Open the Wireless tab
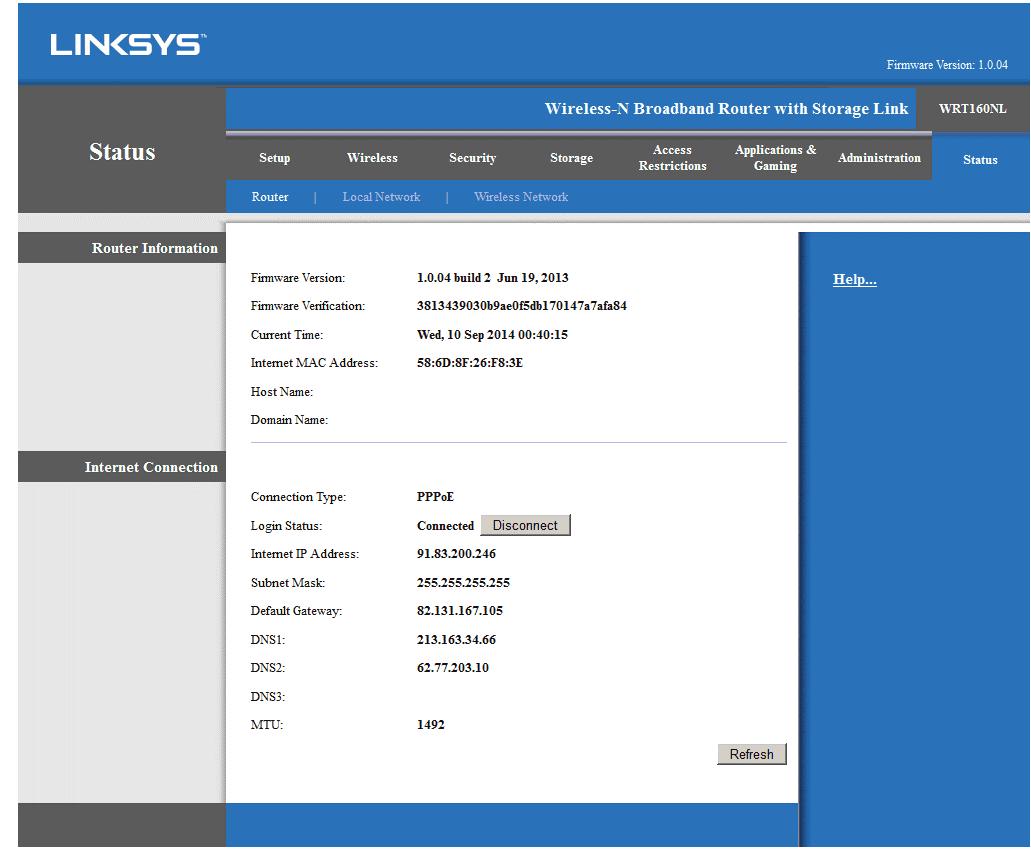 pyautogui.click(x=372, y=158)
